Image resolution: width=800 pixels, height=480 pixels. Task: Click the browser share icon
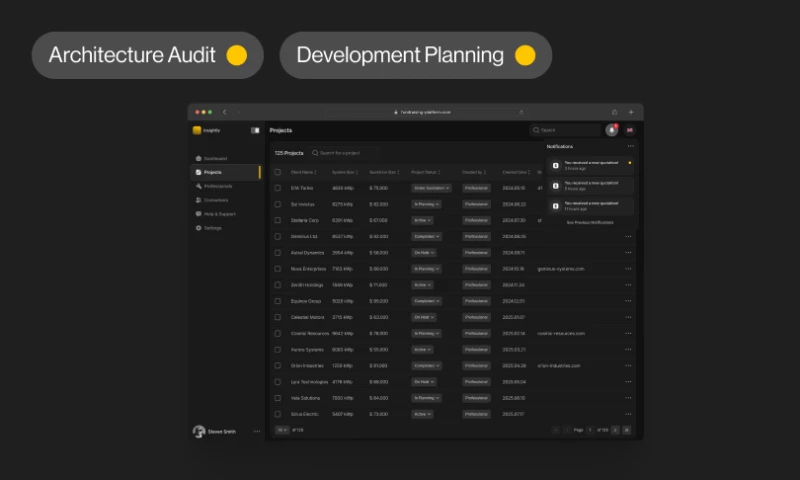[614, 112]
